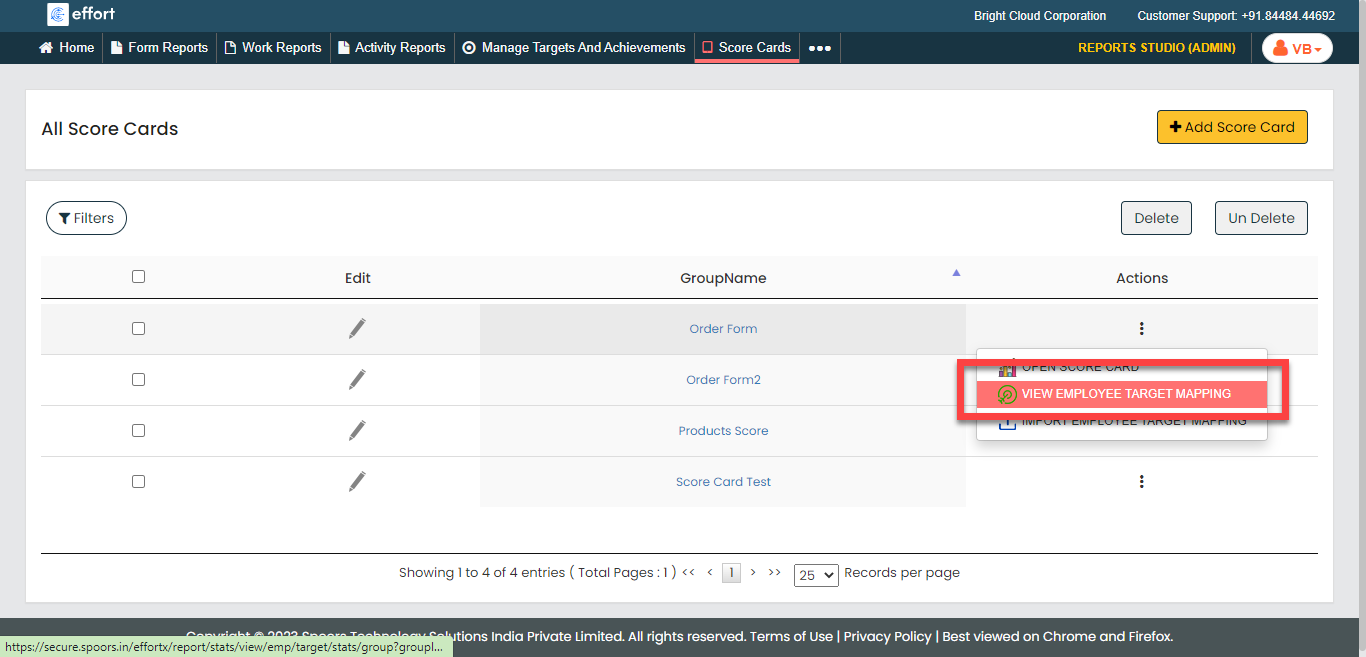
Task: Expand the VB user profile dropdown
Action: [x=1297, y=48]
